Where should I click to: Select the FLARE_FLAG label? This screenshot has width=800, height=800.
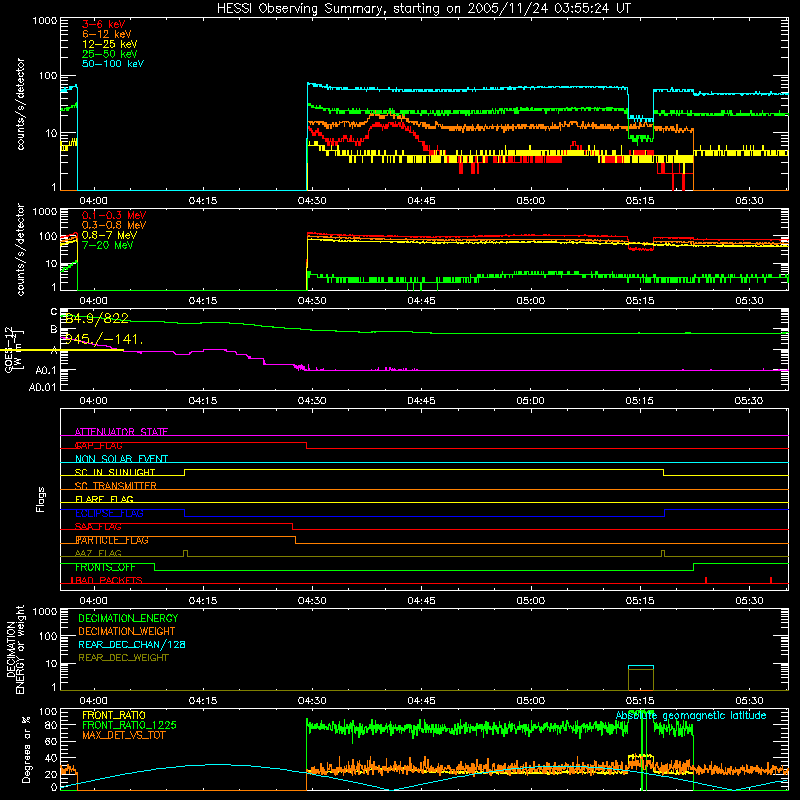point(104,499)
